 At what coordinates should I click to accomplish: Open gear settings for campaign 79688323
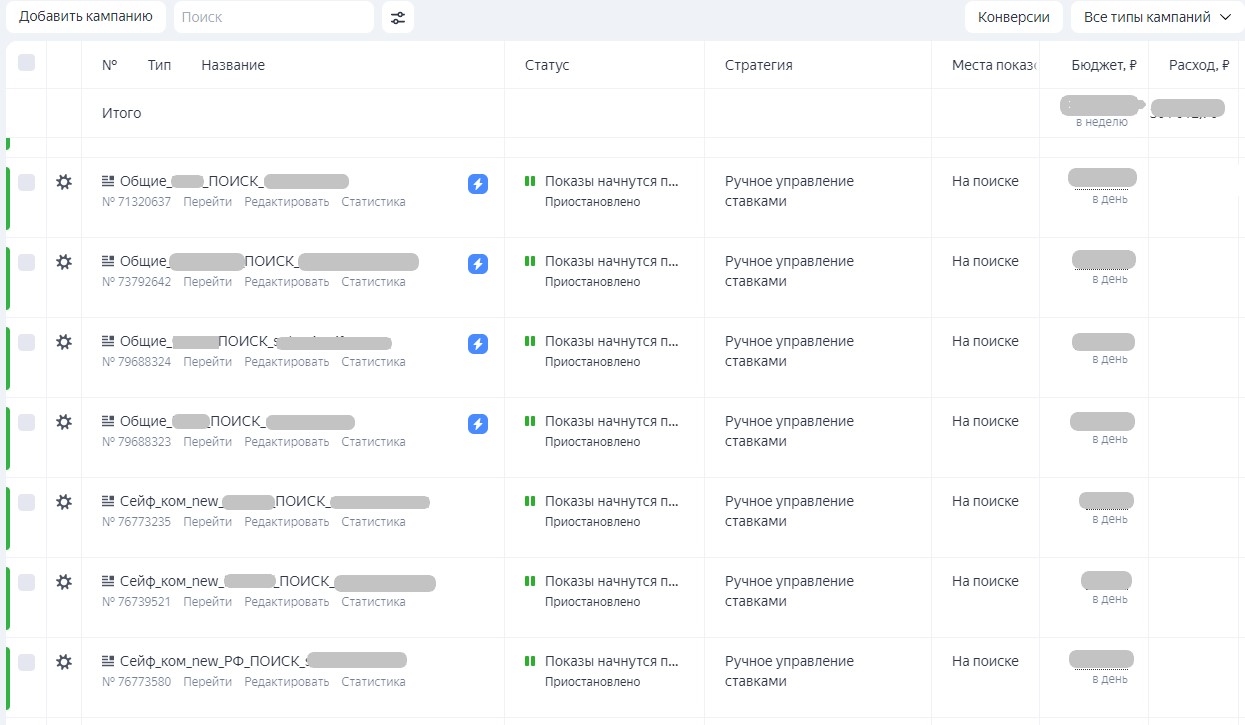64,422
